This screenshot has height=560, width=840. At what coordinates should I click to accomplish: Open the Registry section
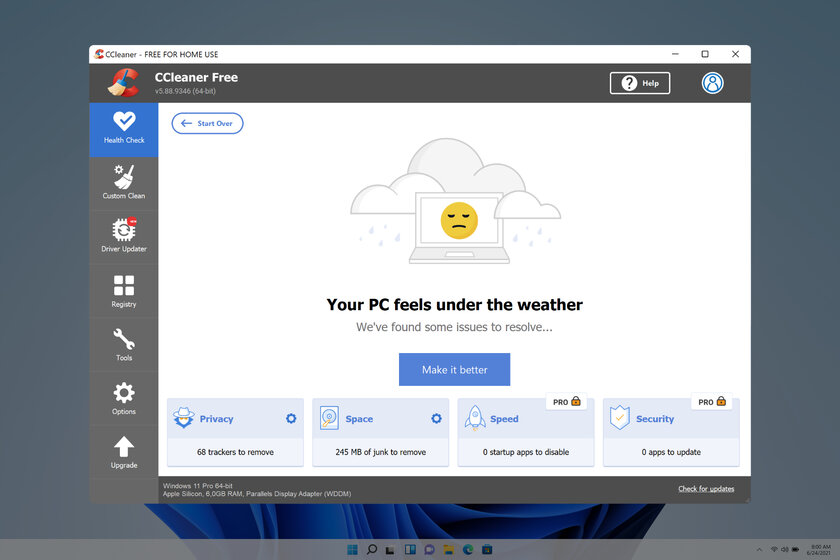[124, 291]
